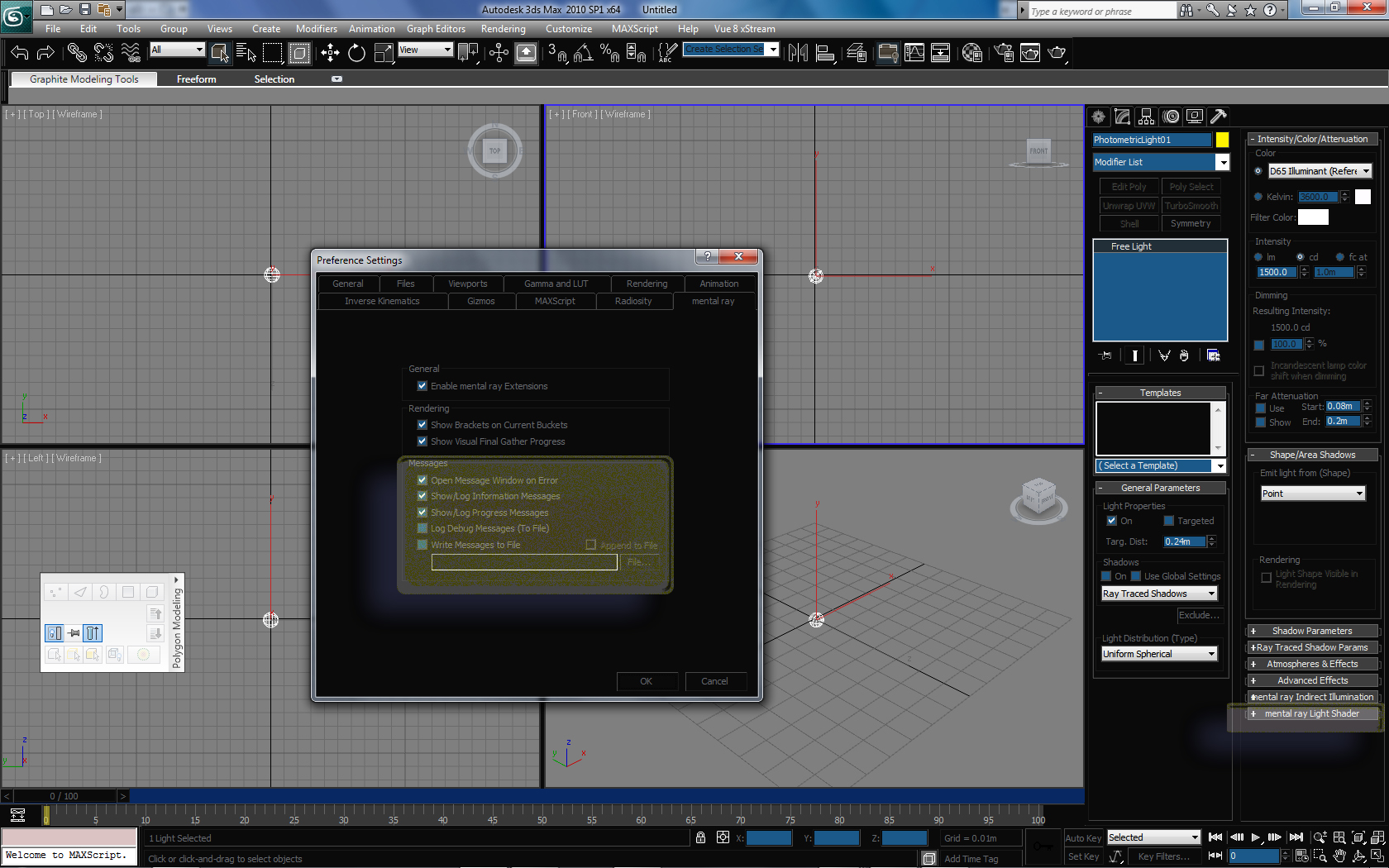Viewport: 1389px width, 868px height.
Task: Activate the Select and Rotate tool
Action: tap(356, 53)
